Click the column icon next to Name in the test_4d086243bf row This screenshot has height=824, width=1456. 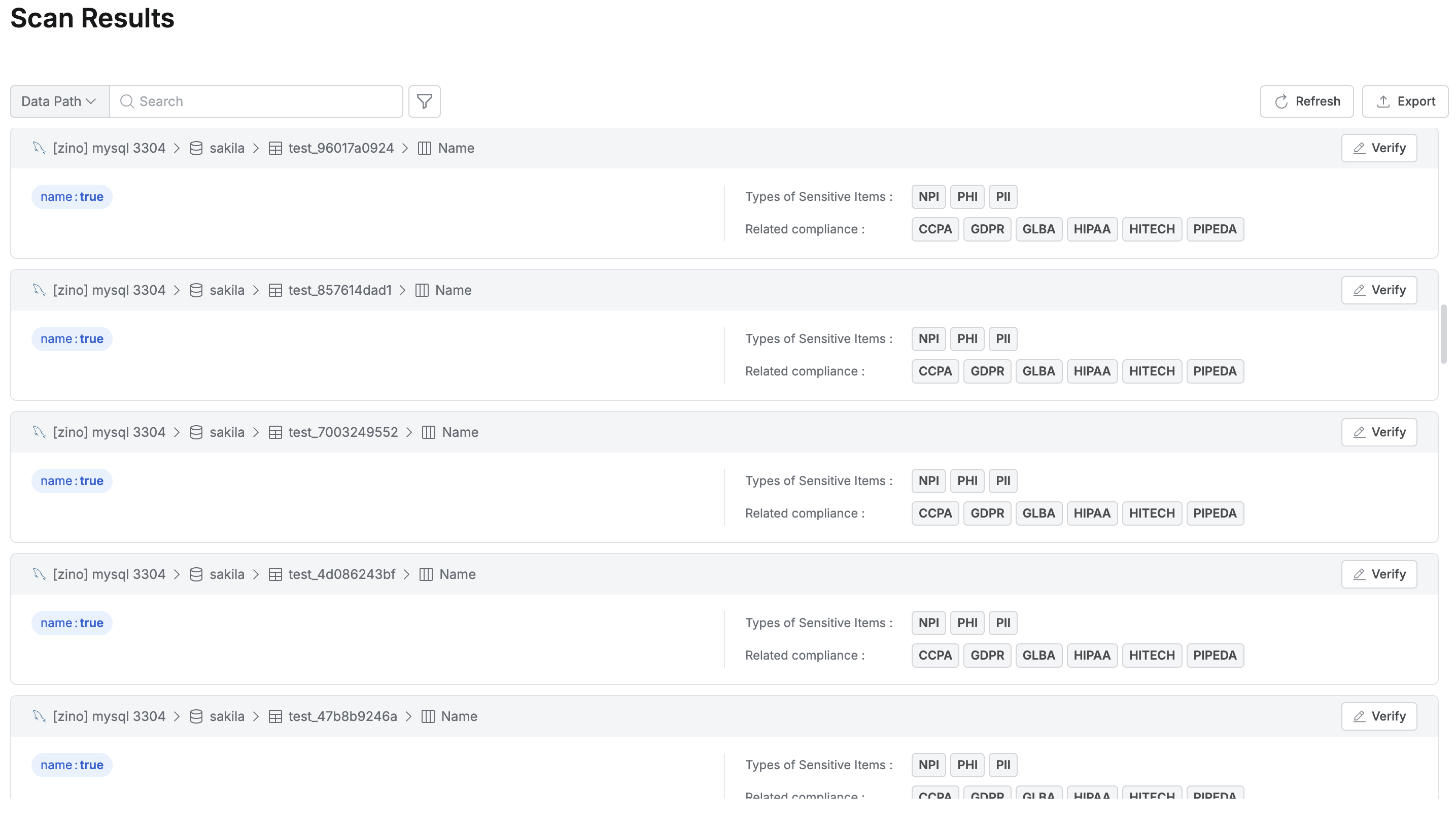[x=426, y=574]
